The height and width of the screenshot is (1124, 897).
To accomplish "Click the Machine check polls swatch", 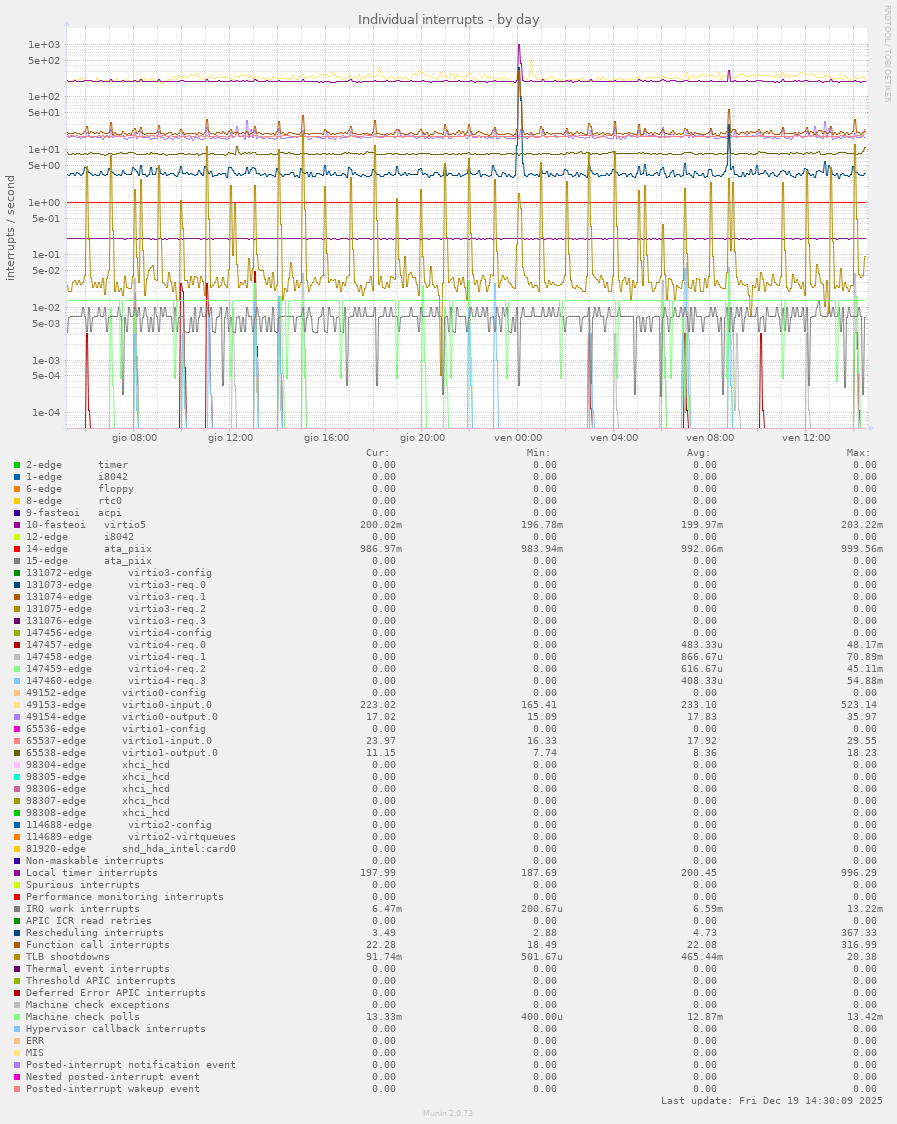I will pyautogui.click(x=17, y=1017).
